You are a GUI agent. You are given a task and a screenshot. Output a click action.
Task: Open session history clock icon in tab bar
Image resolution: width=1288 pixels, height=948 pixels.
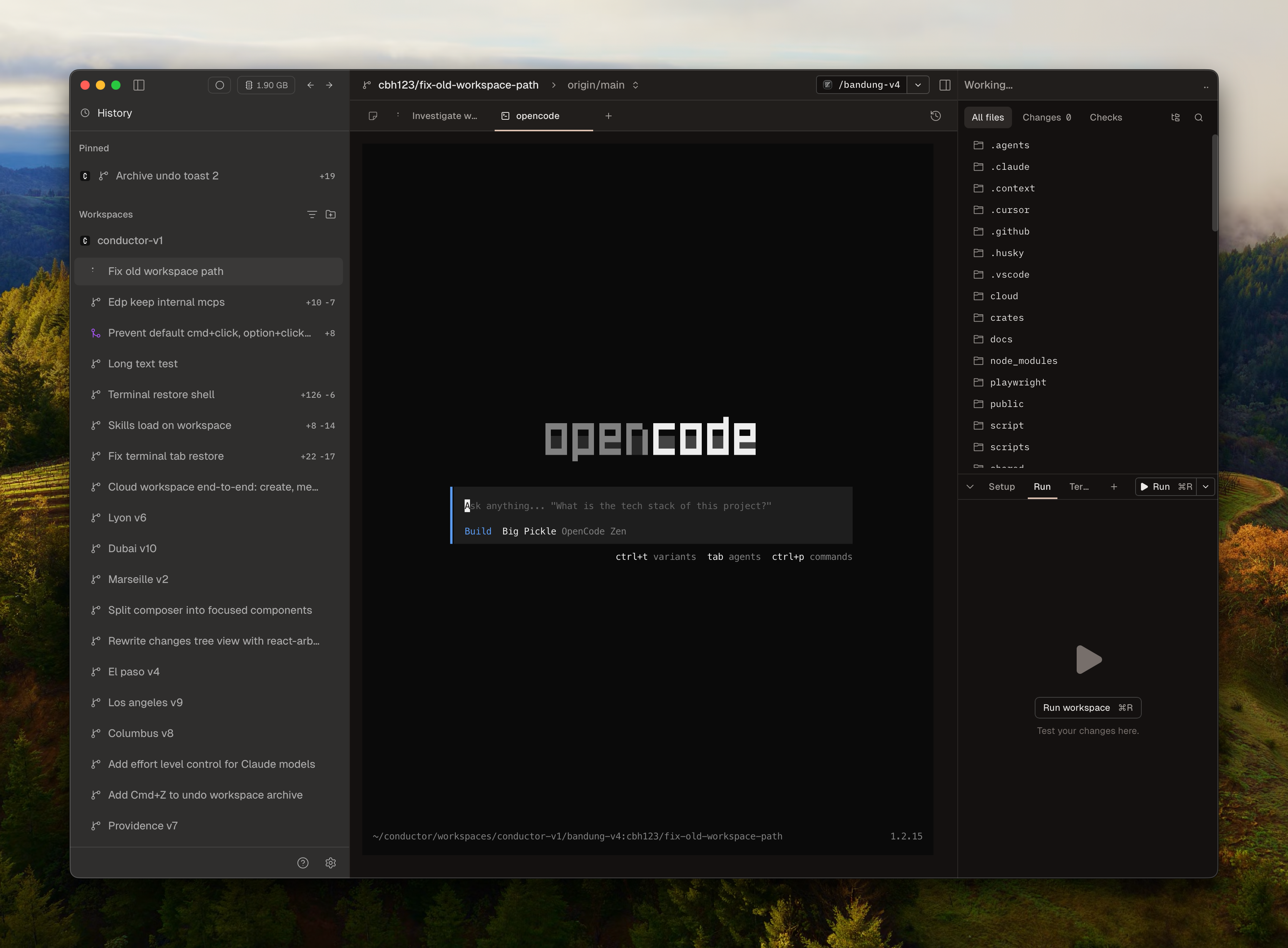tap(935, 116)
